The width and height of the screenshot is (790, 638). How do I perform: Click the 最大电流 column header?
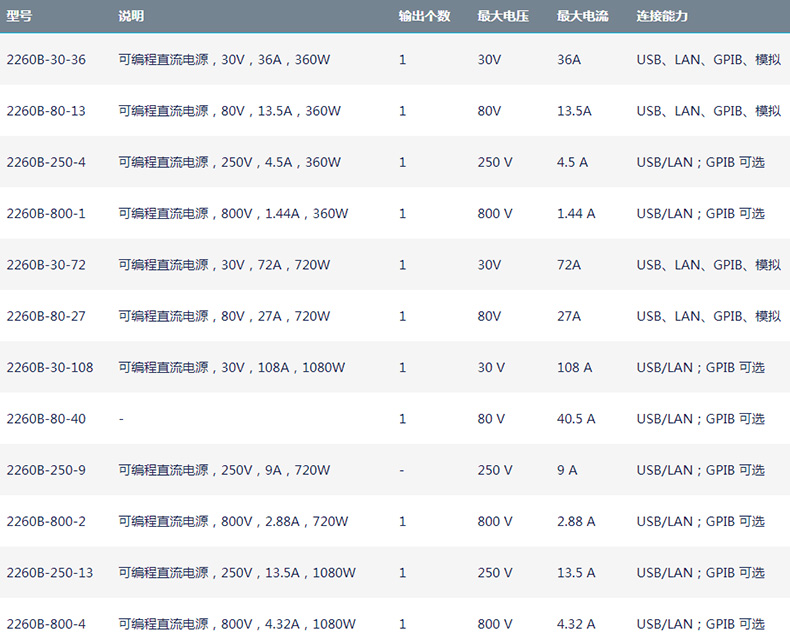[583, 16]
